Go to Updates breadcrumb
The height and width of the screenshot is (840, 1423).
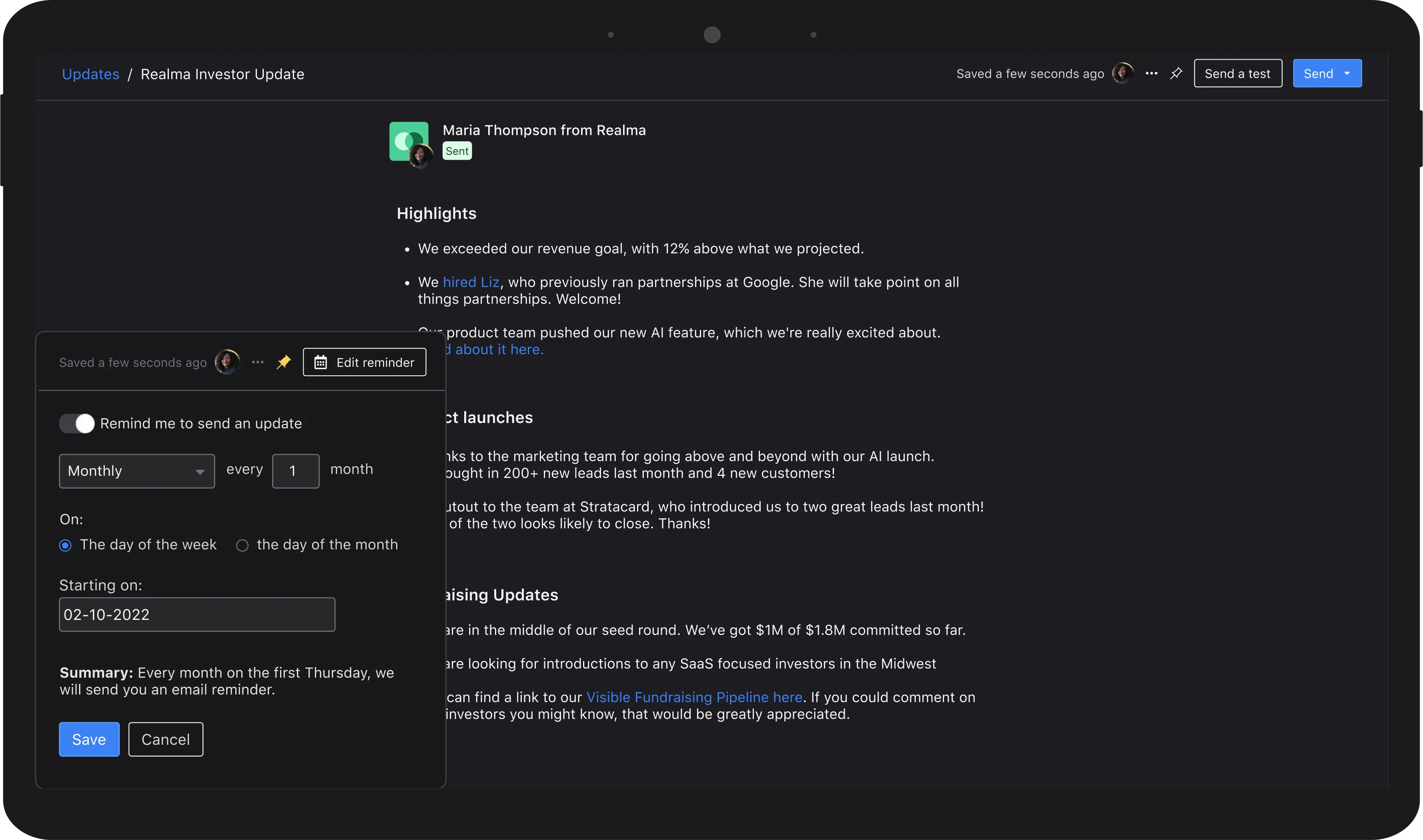90,74
